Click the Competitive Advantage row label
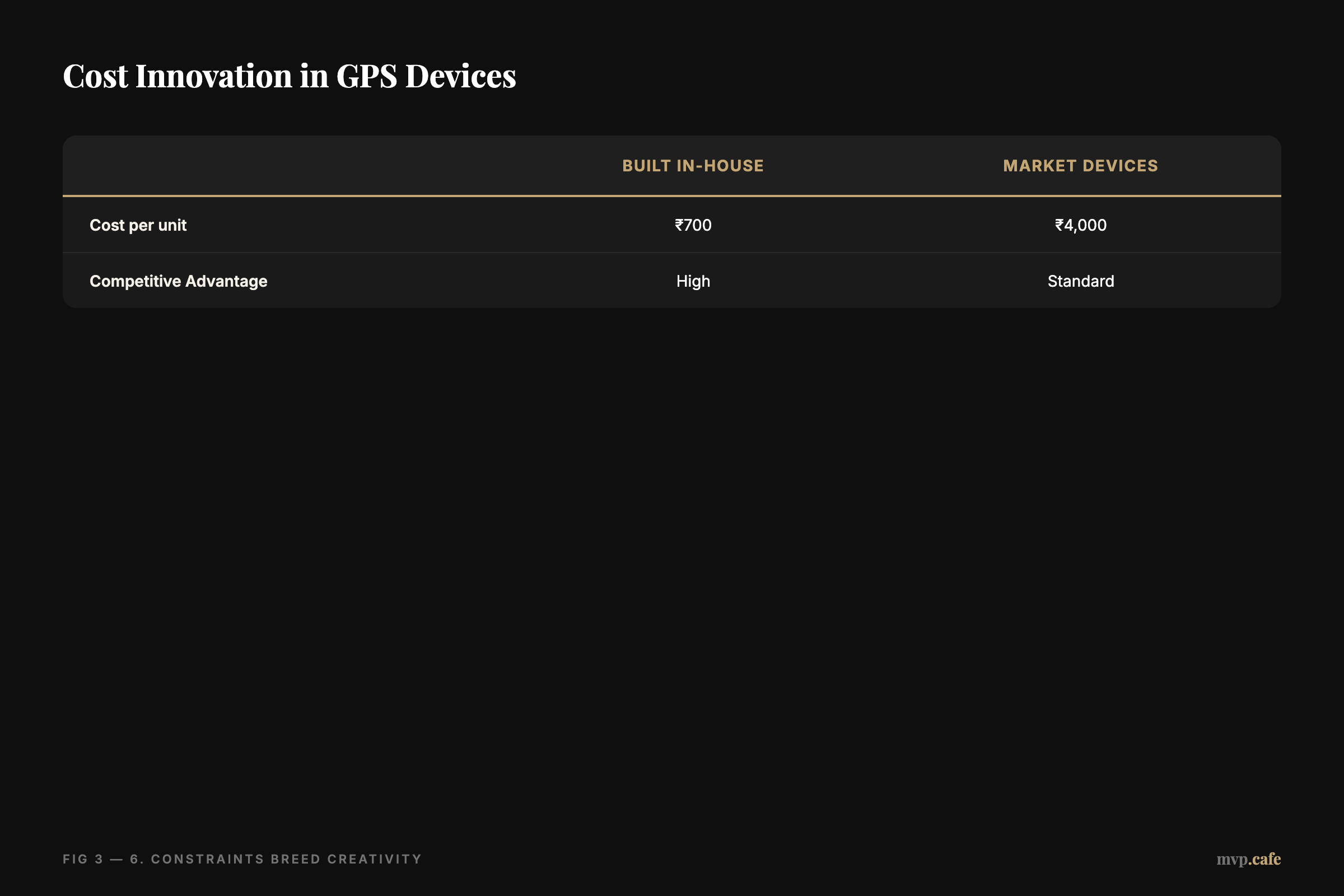1344x896 pixels. point(178,281)
